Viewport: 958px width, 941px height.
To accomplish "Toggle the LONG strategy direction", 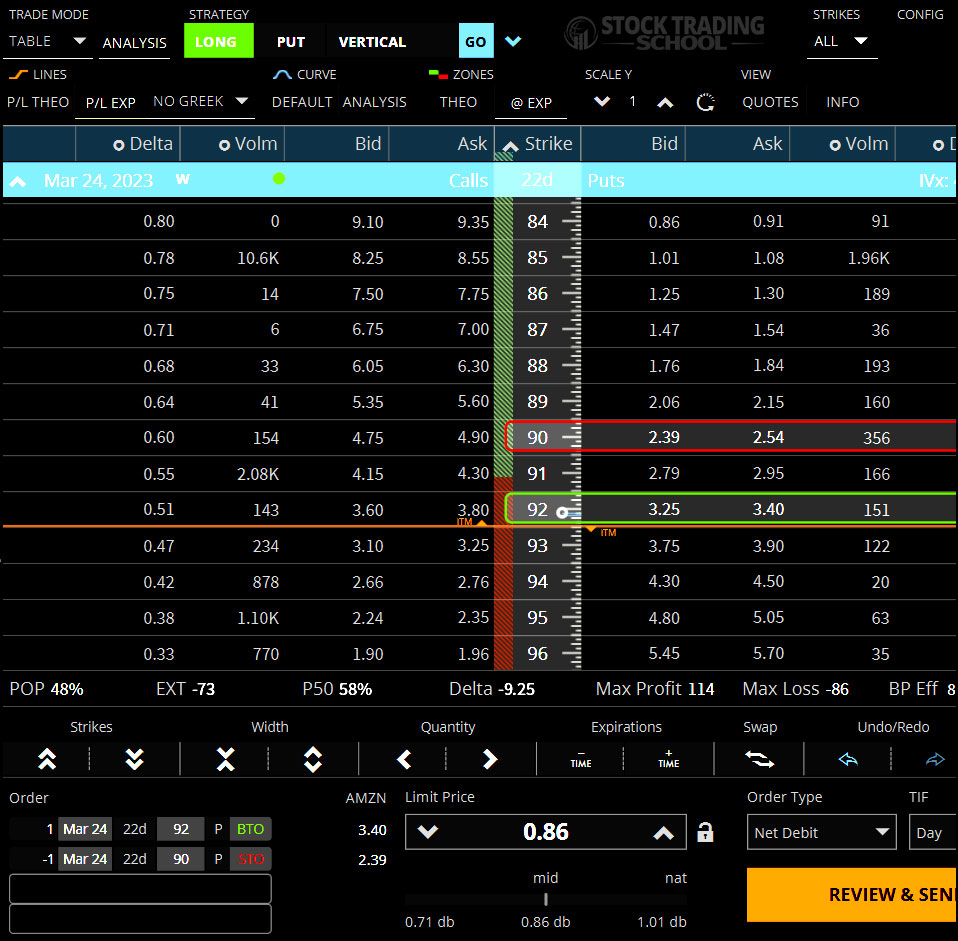I will (218, 41).
